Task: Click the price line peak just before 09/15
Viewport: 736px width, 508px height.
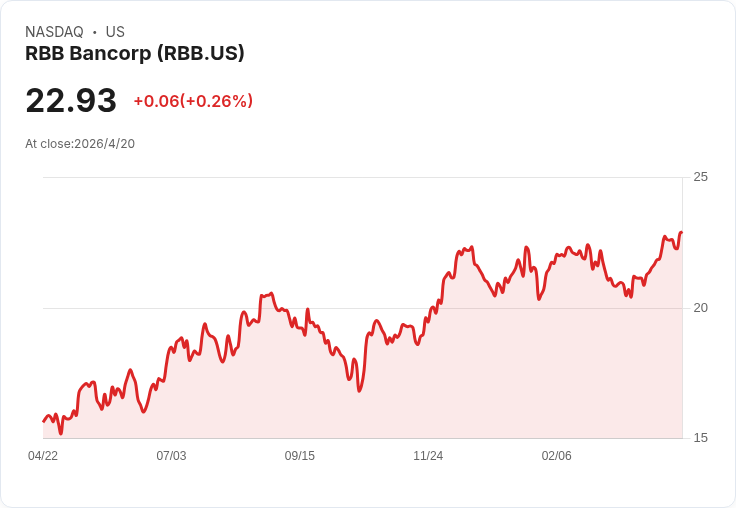Action: point(270,294)
